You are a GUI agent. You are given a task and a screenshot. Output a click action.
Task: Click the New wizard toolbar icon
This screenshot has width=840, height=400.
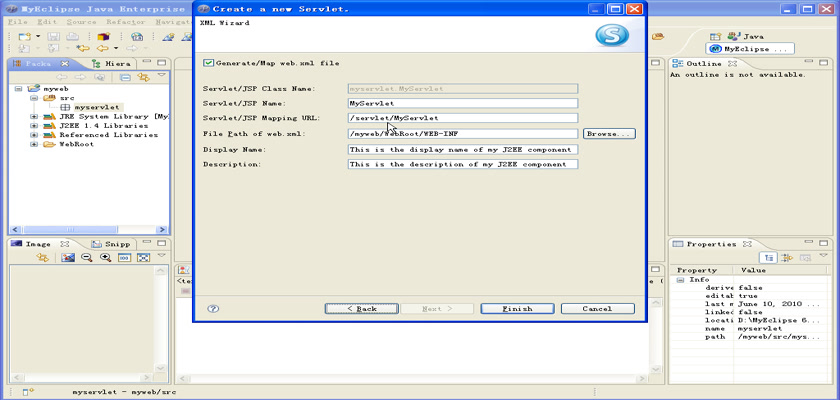pos(24,36)
